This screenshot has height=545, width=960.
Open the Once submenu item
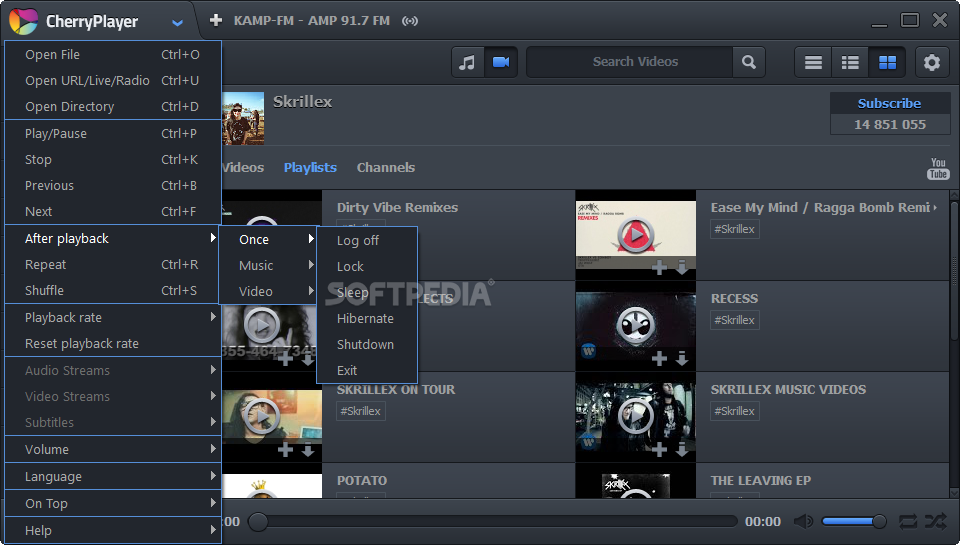pos(268,239)
